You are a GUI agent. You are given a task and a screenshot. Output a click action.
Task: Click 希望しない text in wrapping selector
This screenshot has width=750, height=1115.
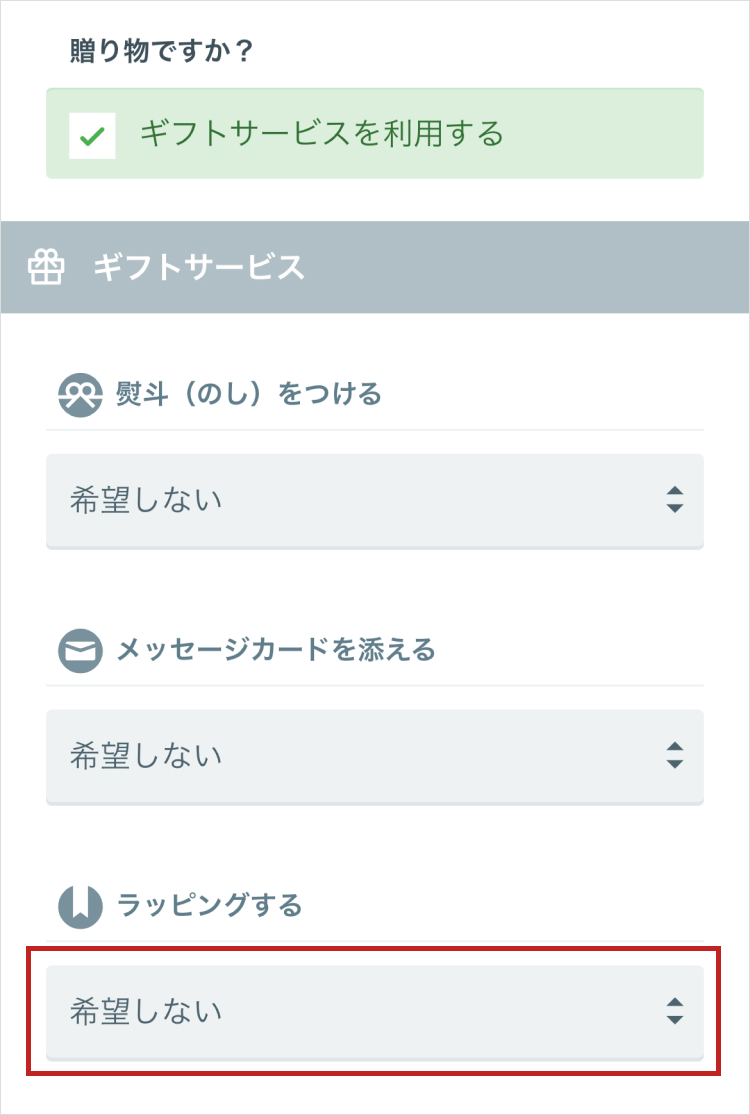(x=146, y=1011)
